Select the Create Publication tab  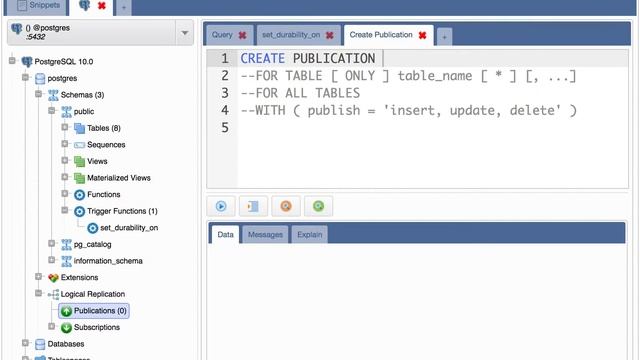tap(388, 35)
